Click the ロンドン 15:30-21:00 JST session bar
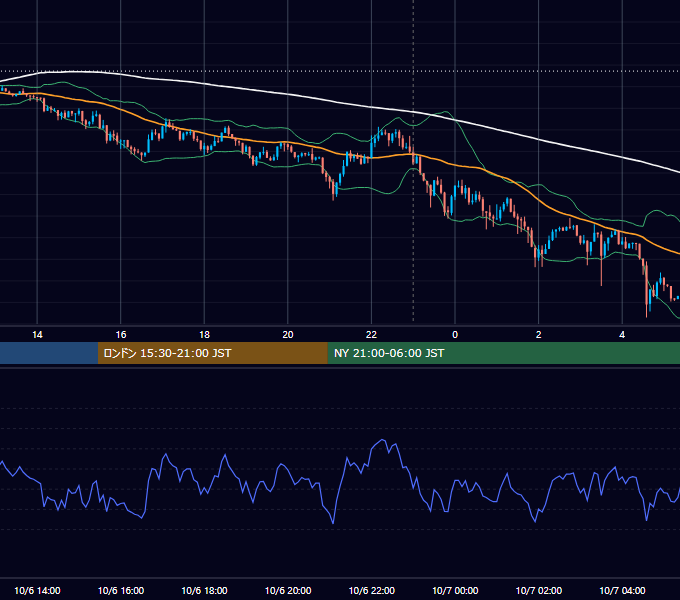The width and height of the screenshot is (680, 600). click(212, 353)
